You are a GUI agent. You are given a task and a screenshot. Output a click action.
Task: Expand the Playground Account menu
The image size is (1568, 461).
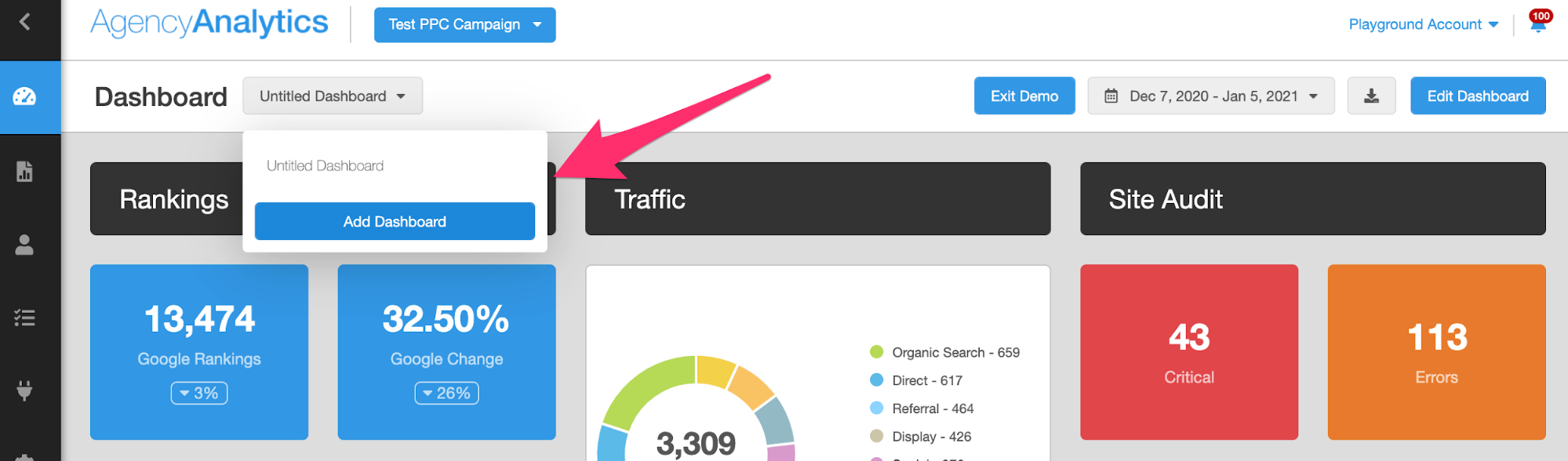click(x=1423, y=25)
